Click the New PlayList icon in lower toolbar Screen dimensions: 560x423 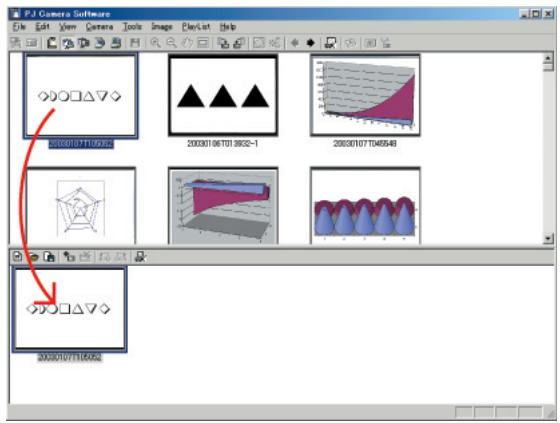[x=17, y=257]
